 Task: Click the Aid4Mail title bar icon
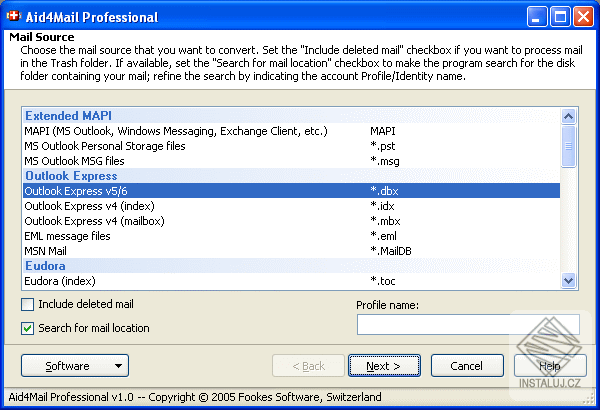[x=16, y=16]
